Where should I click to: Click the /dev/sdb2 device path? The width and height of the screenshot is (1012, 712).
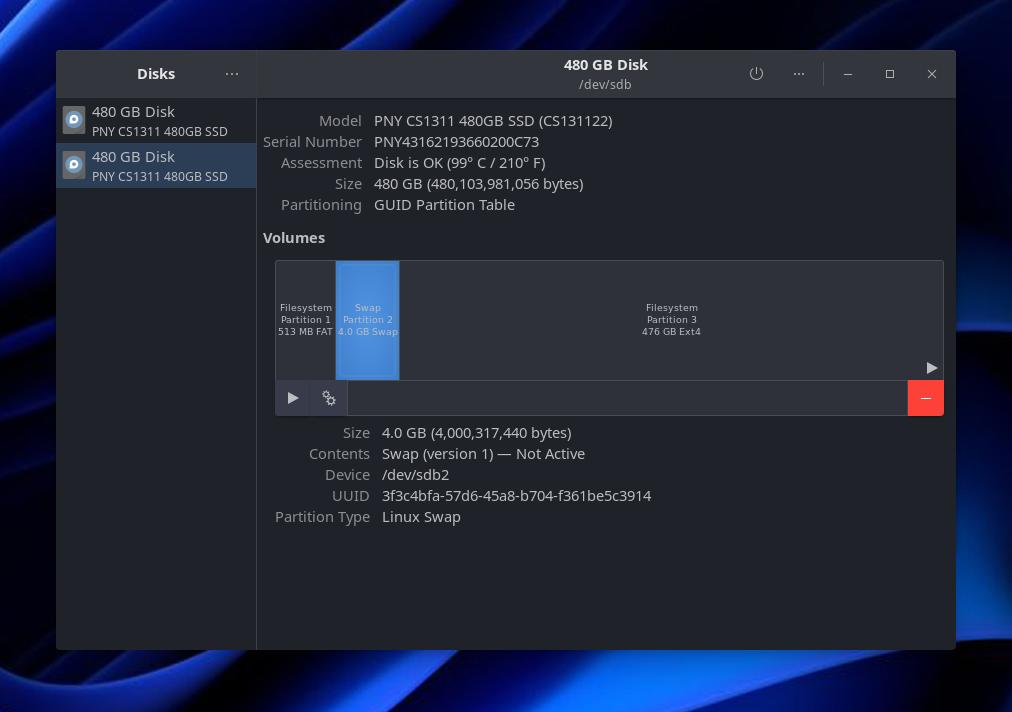pos(415,475)
